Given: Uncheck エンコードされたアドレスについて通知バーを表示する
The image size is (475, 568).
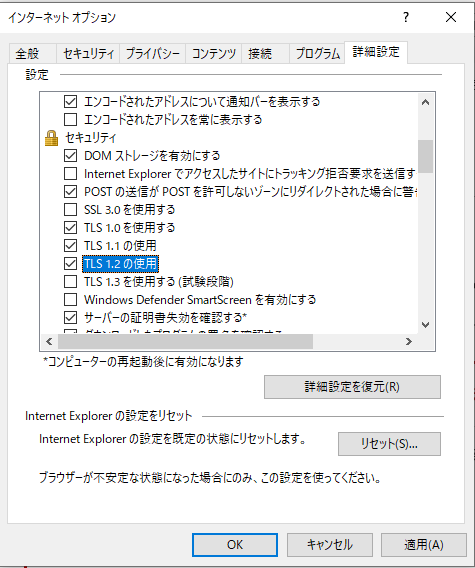Looking at the screenshot, I should pos(70,101).
